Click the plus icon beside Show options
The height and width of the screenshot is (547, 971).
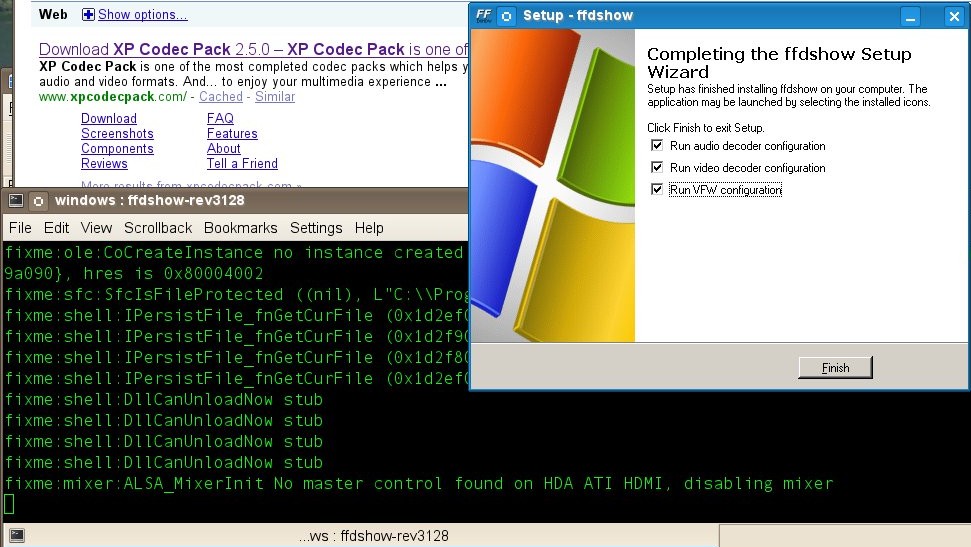pos(88,15)
